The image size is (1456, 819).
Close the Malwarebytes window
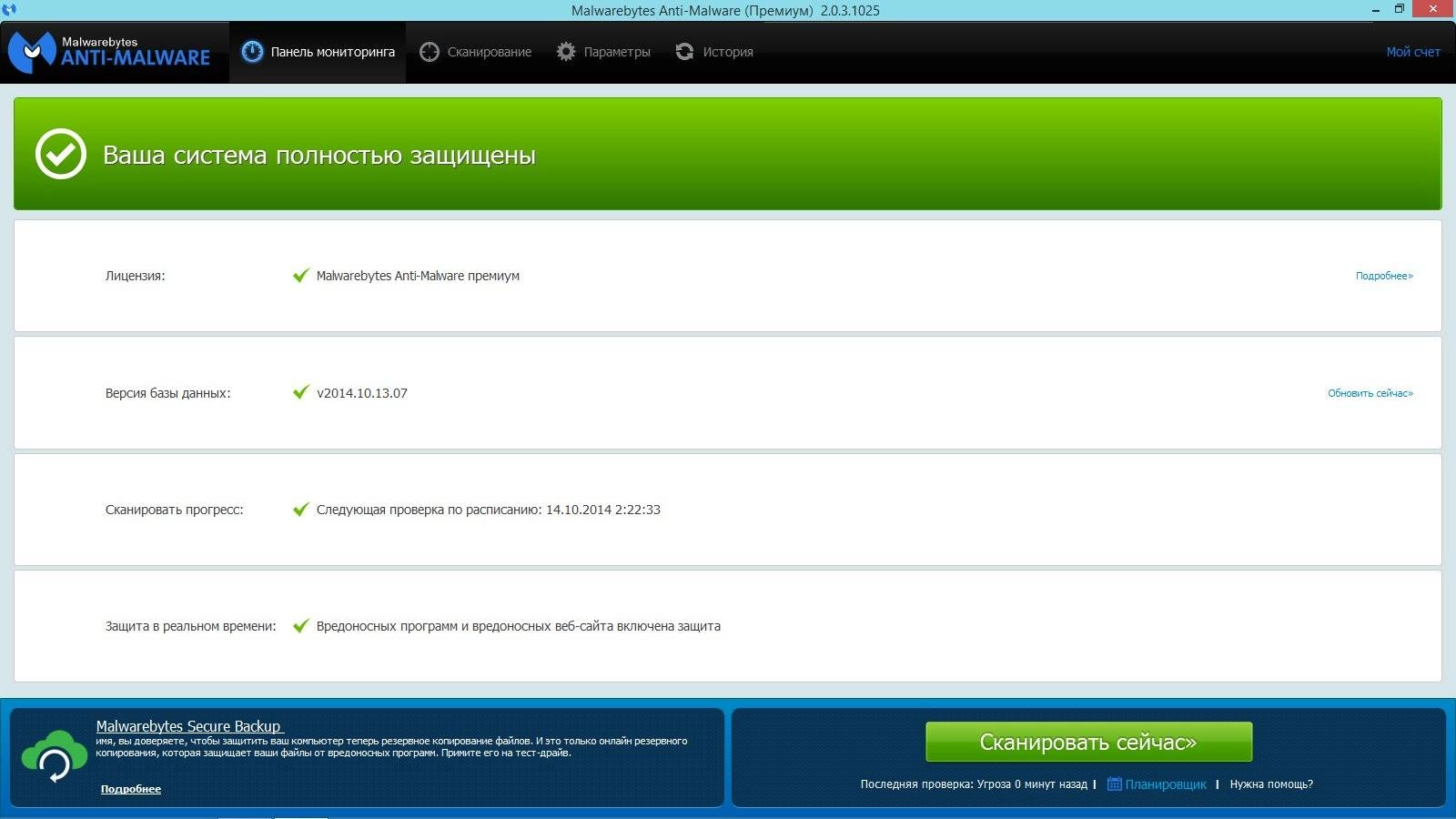coord(1435,10)
